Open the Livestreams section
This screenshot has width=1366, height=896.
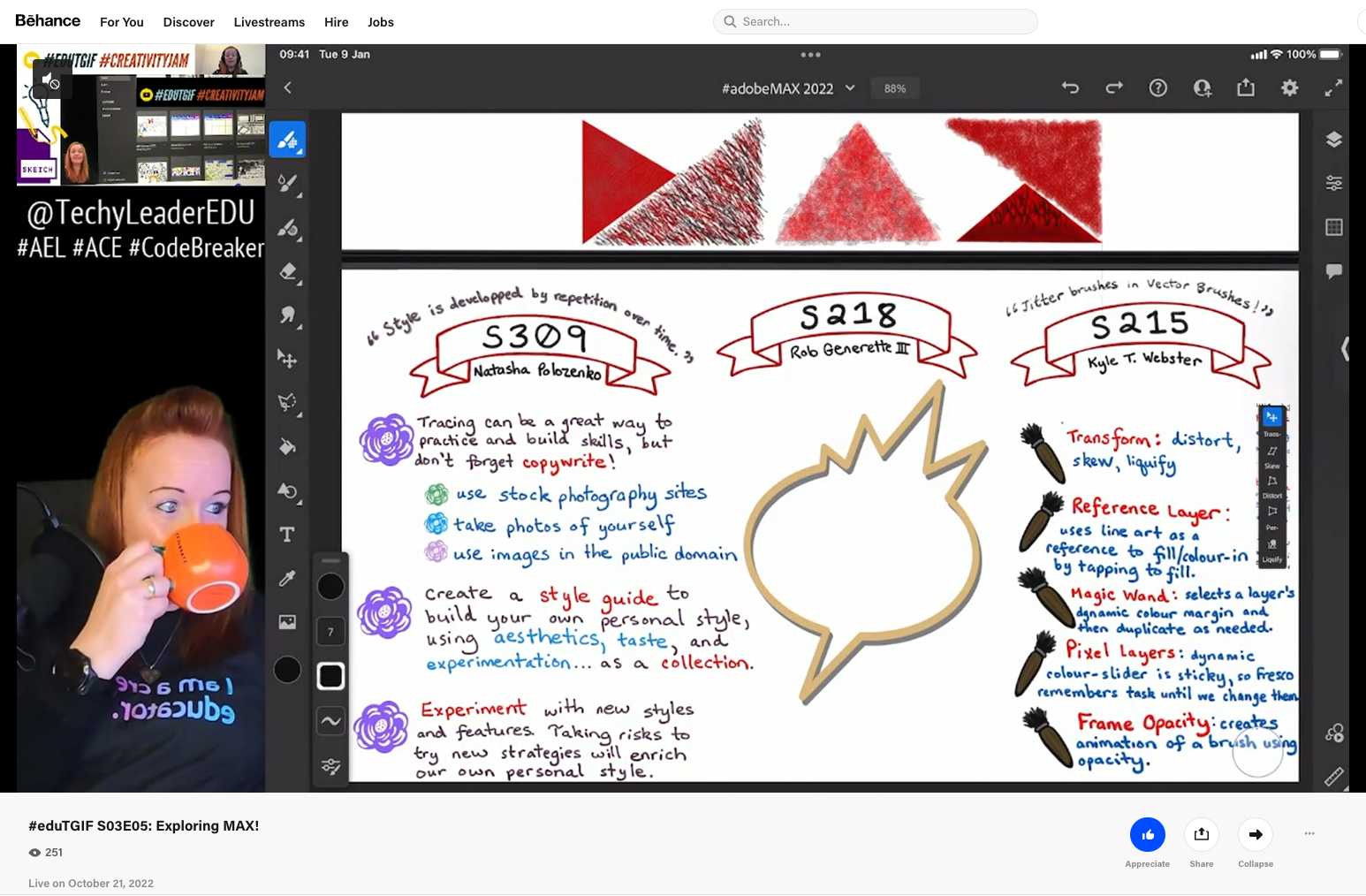(269, 22)
